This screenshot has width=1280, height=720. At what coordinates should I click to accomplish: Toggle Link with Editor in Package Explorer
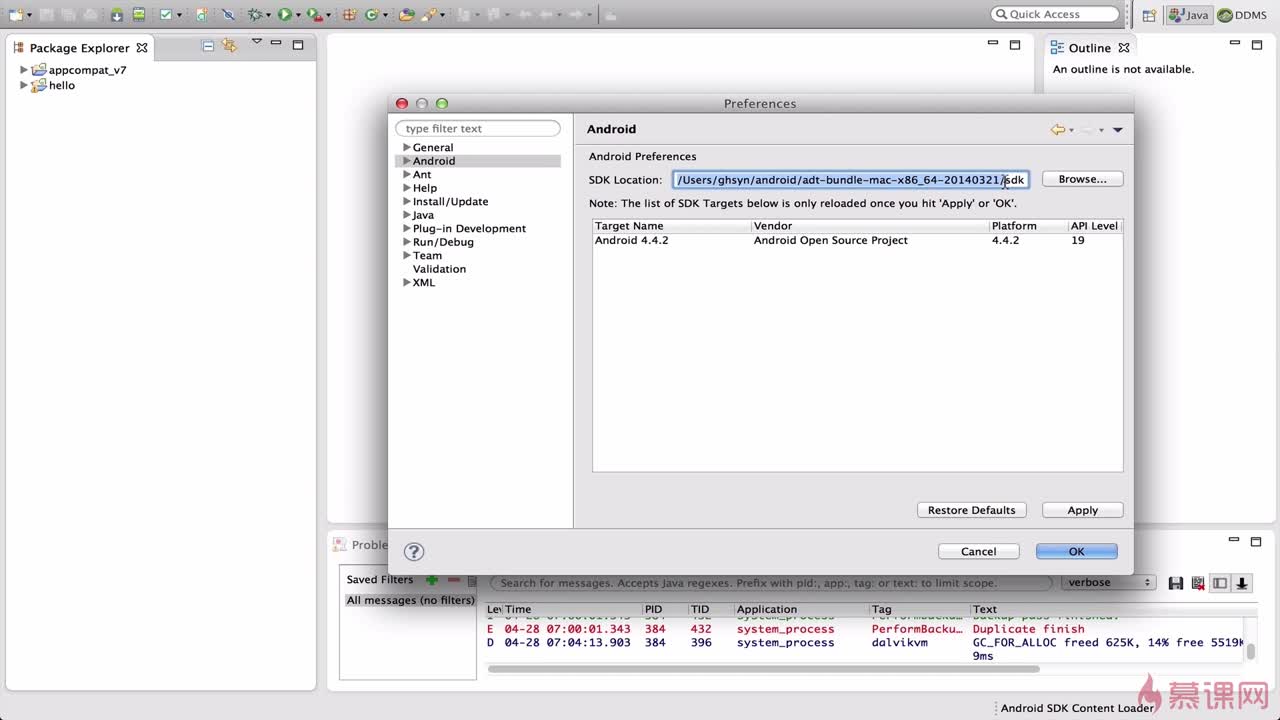pyautogui.click(x=230, y=46)
